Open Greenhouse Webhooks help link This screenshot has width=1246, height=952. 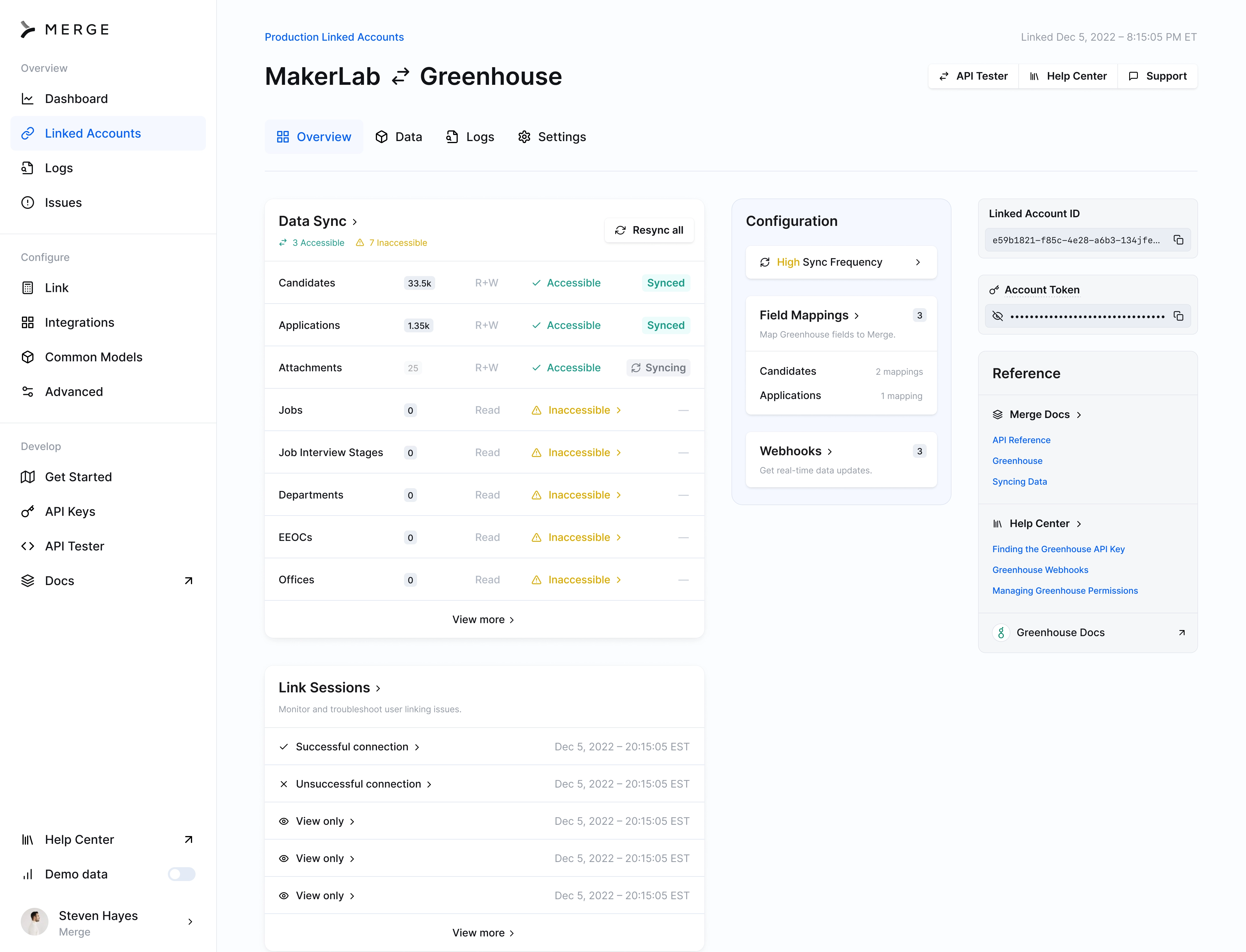(x=1040, y=570)
